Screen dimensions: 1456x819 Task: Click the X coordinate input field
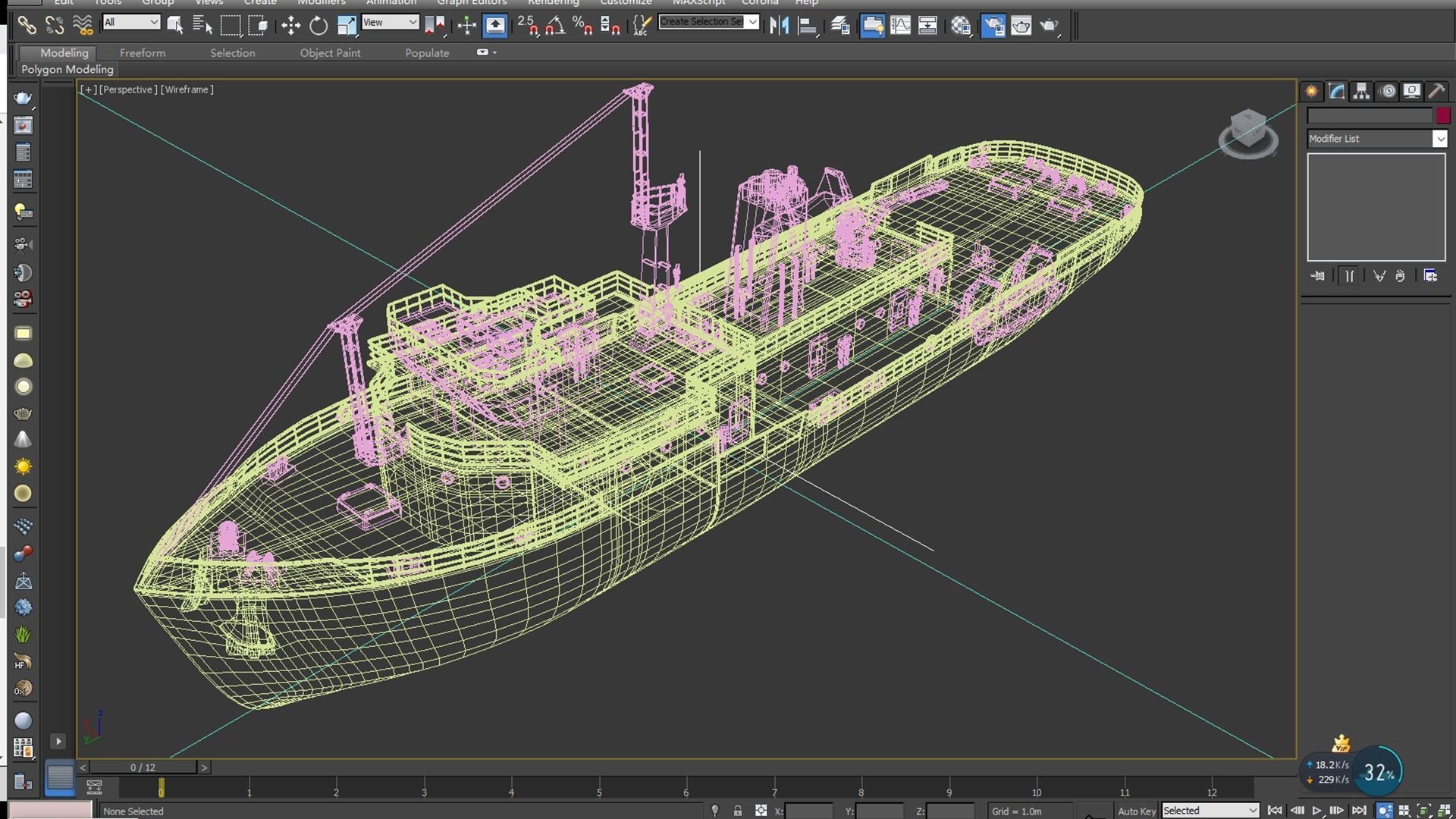point(809,811)
